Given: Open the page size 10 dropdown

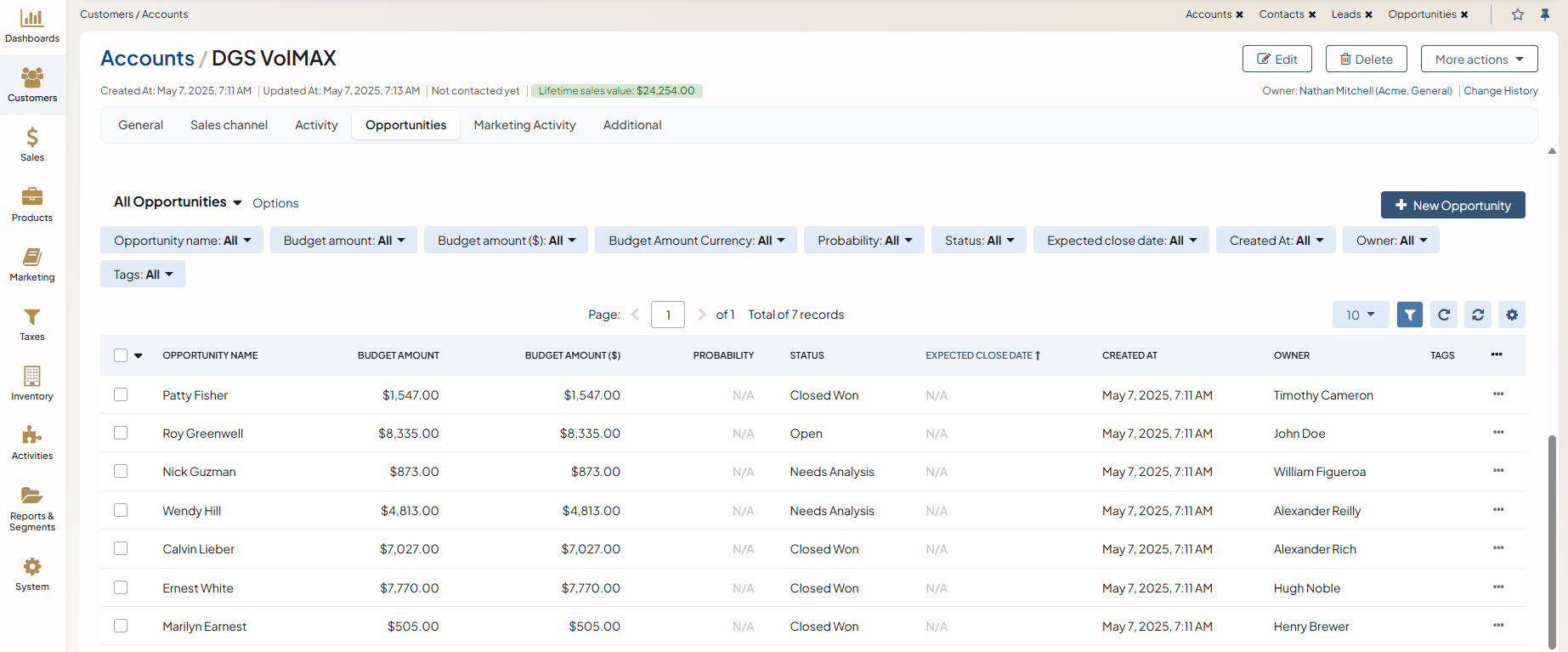Looking at the screenshot, I should coord(1360,315).
